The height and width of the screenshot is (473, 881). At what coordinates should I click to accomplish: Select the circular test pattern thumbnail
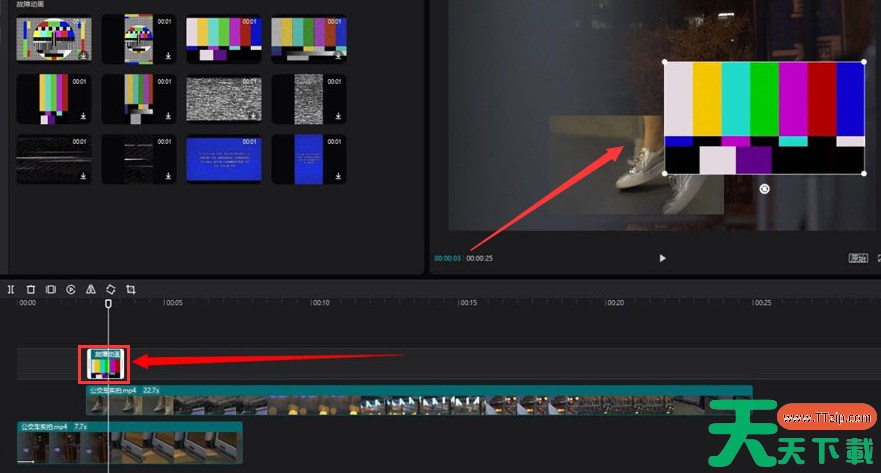[53, 38]
